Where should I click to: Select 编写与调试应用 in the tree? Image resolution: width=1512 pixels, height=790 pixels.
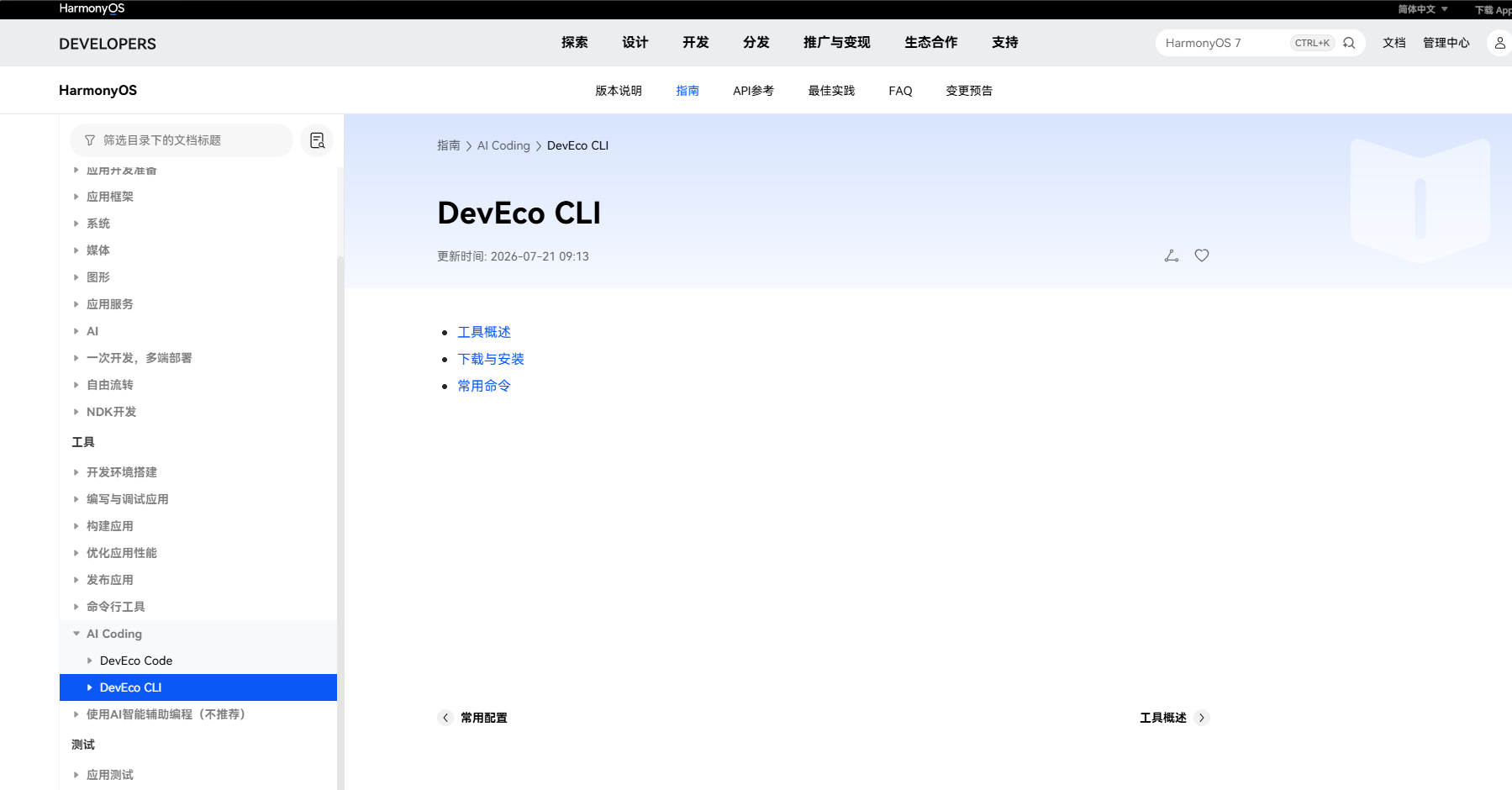click(128, 499)
